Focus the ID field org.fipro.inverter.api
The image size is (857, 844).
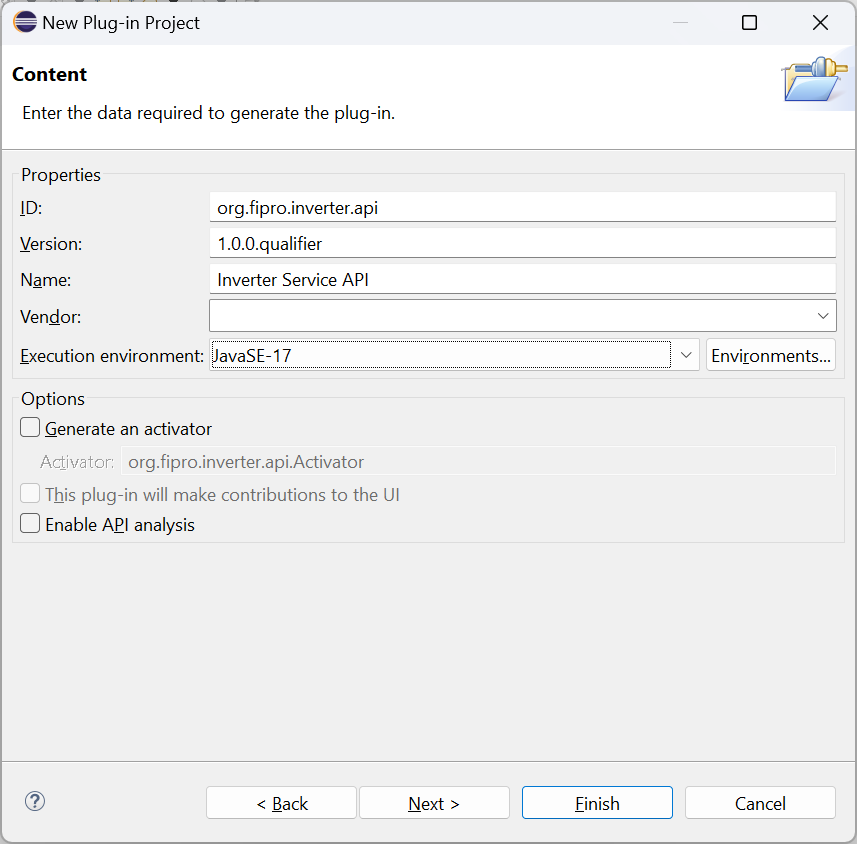523,207
